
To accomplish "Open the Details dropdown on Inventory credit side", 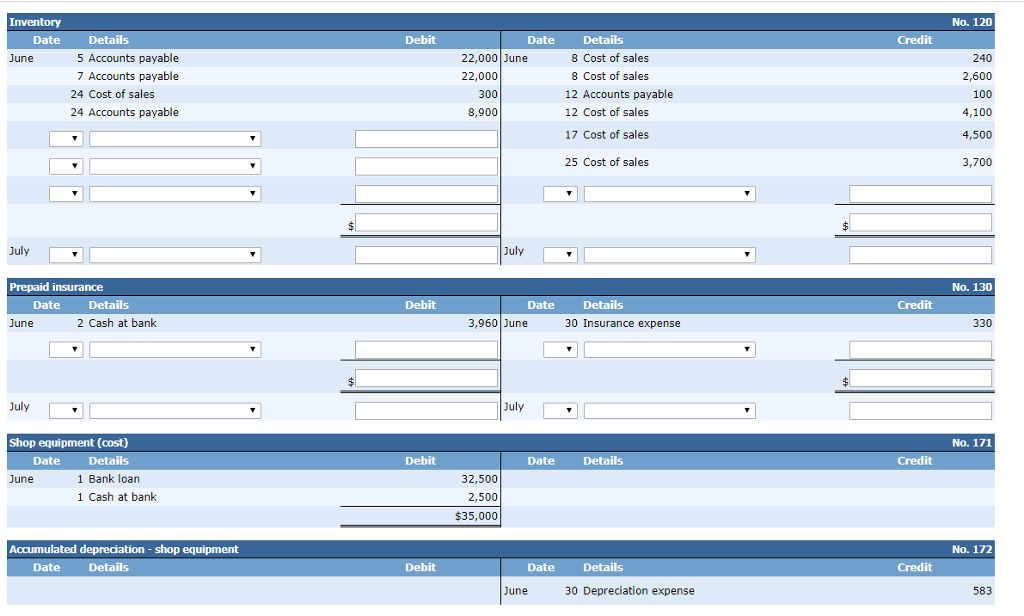I will click(669, 193).
